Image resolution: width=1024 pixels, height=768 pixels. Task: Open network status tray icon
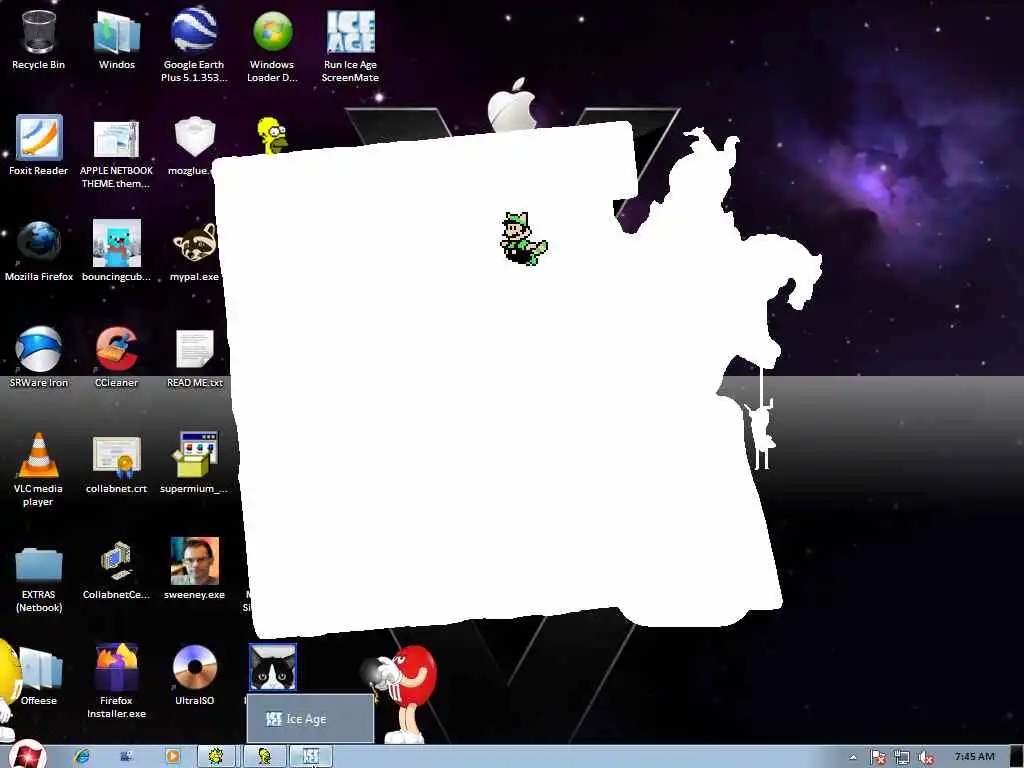point(902,757)
